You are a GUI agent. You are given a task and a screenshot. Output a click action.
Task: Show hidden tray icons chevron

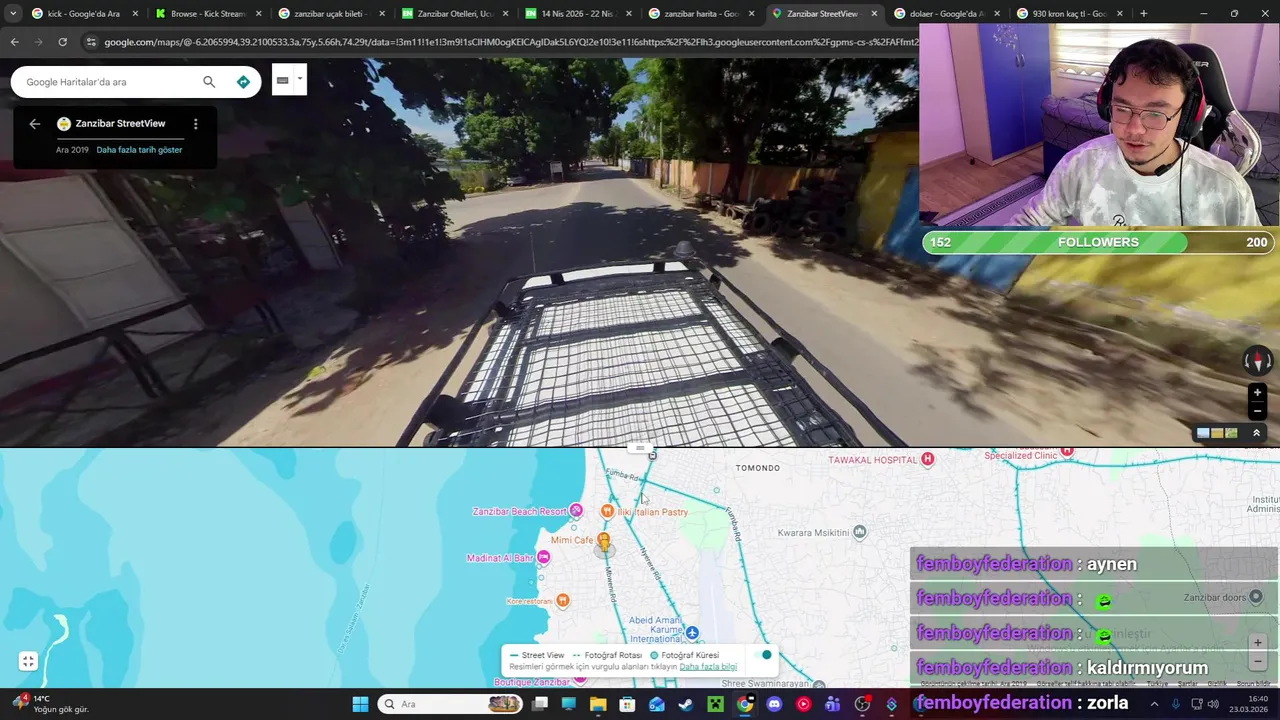(1156, 704)
